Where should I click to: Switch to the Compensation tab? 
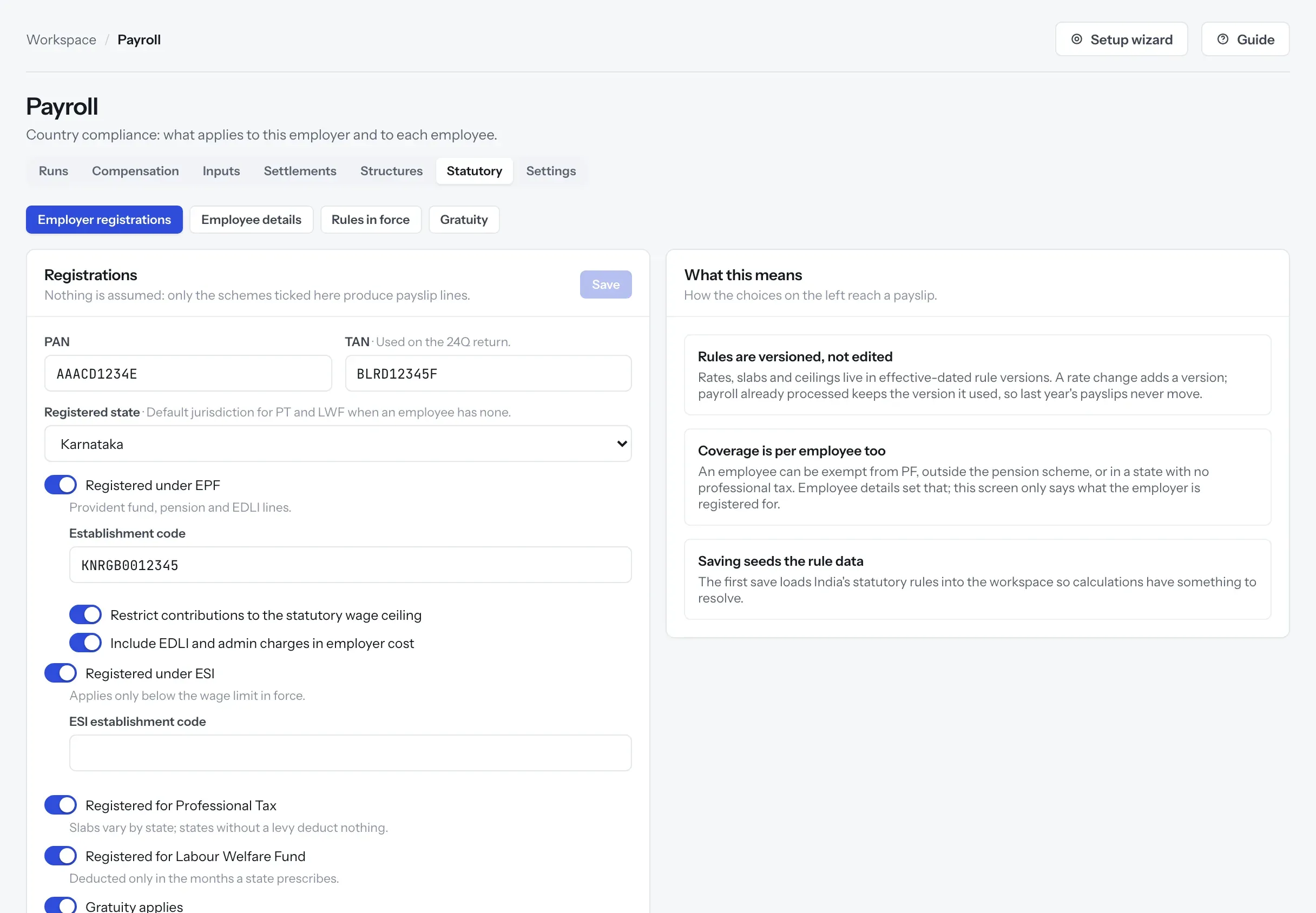[x=136, y=171]
